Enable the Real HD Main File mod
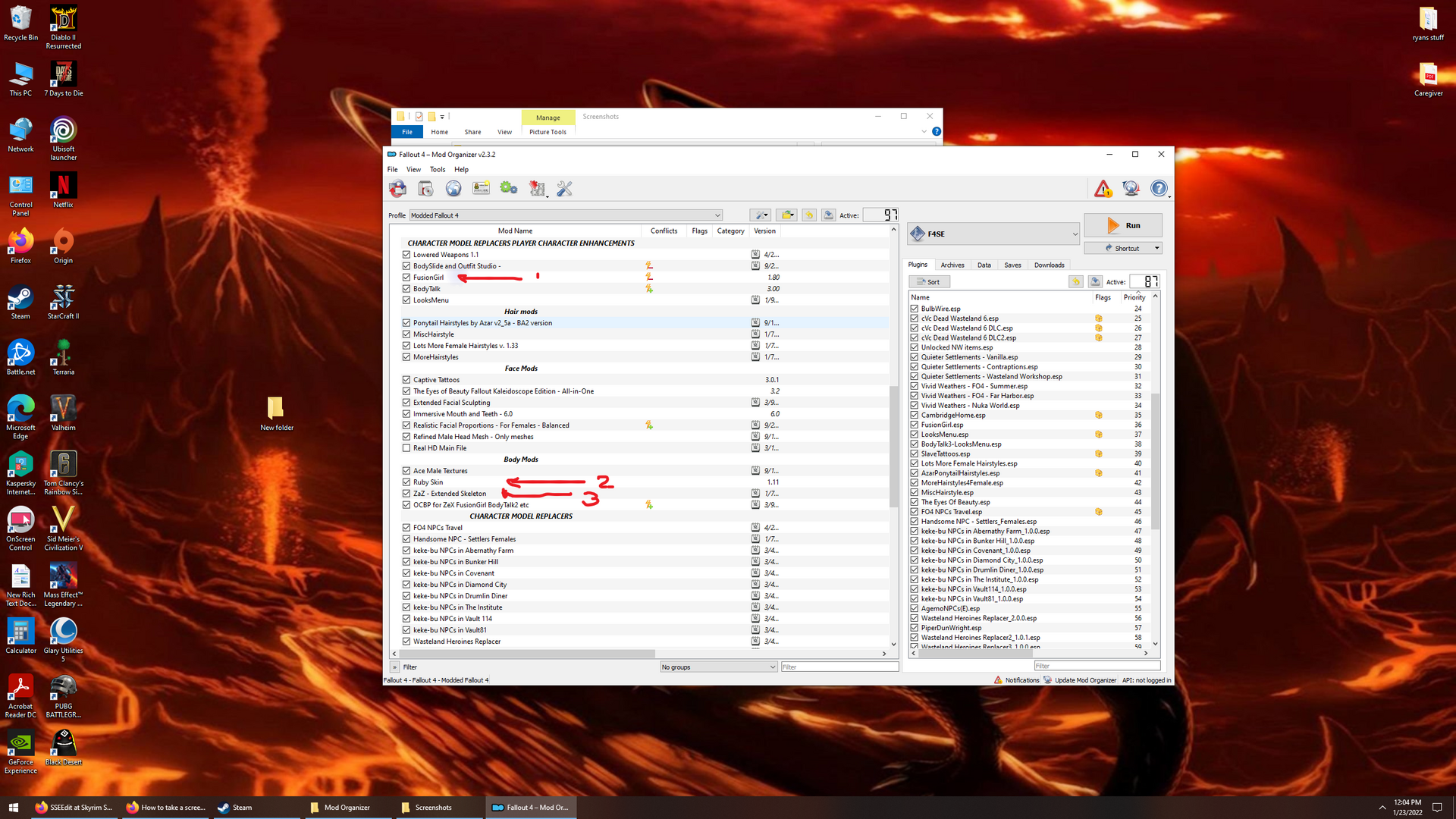Viewport: 1456px width, 819px height. (x=406, y=448)
